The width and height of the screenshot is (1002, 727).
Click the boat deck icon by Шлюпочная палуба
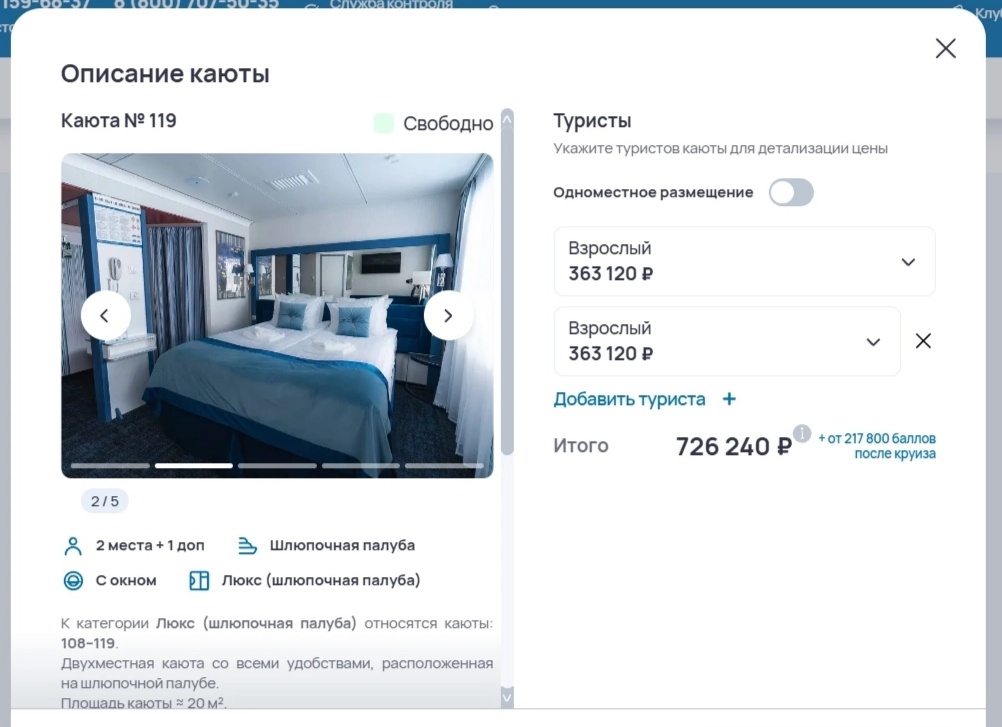click(x=247, y=546)
